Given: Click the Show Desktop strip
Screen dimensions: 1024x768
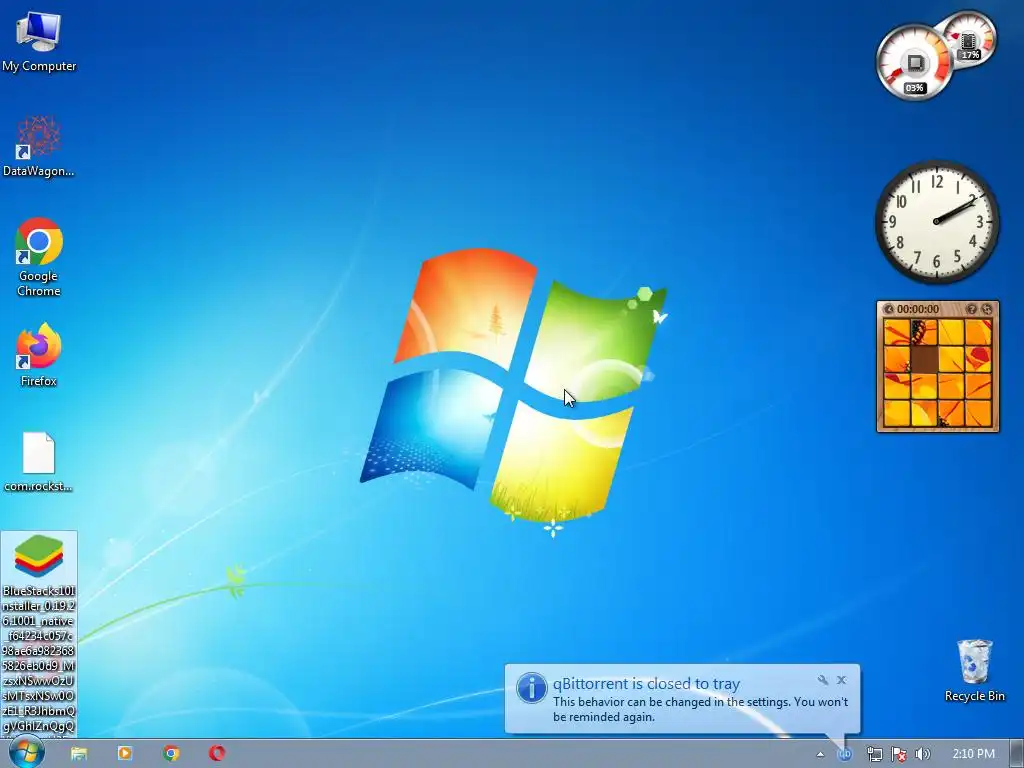Looking at the screenshot, I should pos(1016,754).
